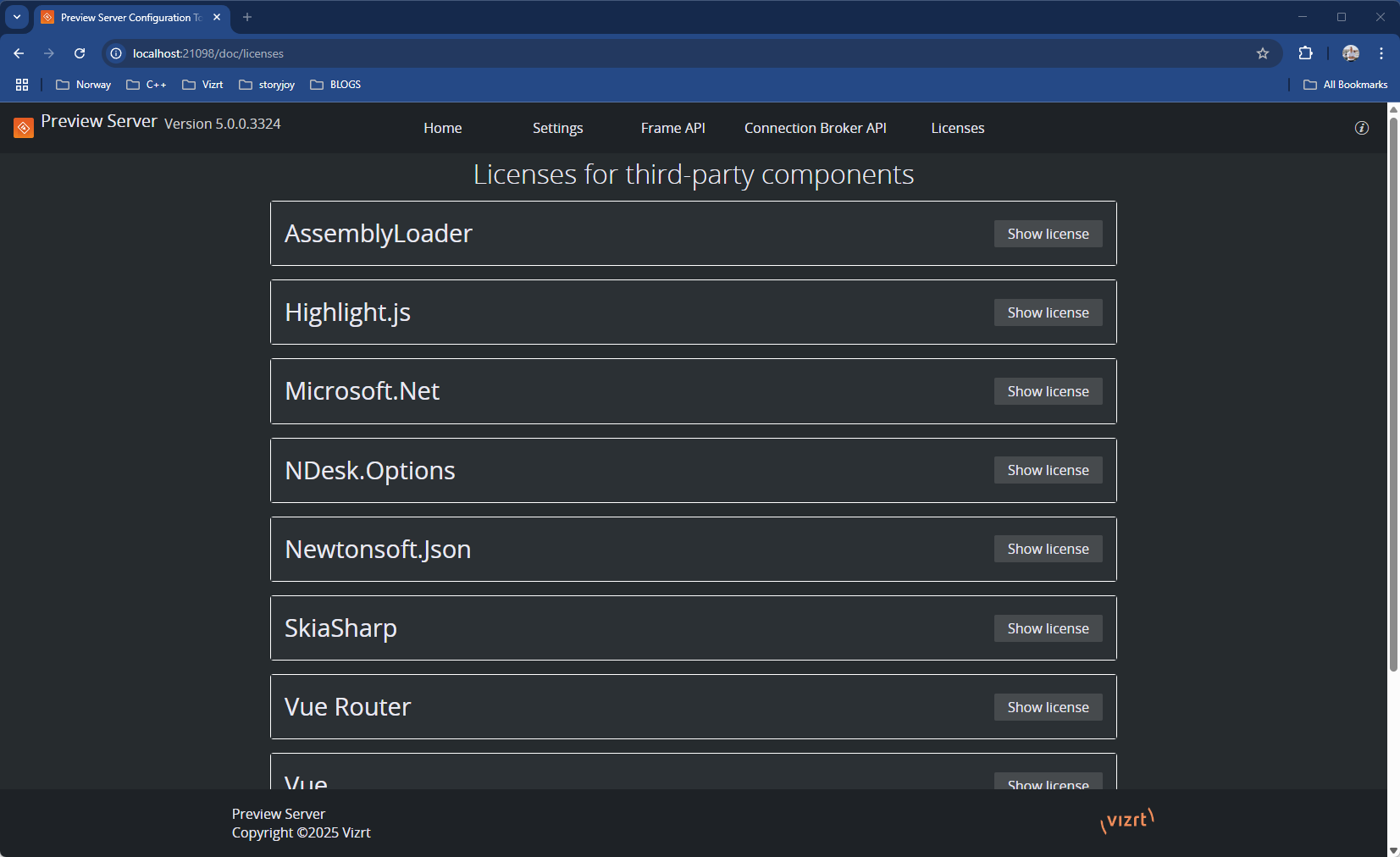1400x857 pixels.
Task: Click 'Licenses for third-party components' heading
Action: 694,174
